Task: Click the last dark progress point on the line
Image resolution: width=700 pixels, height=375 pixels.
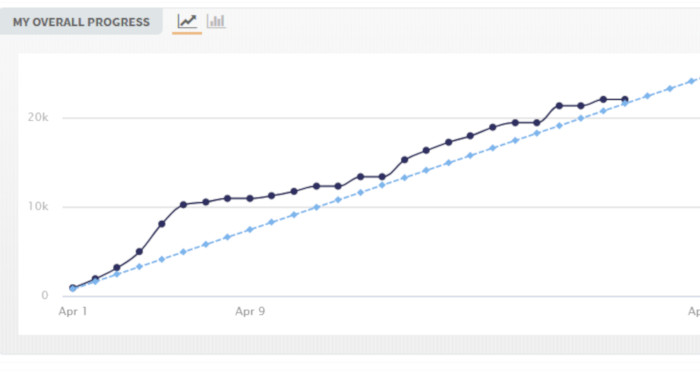Action: [x=625, y=100]
